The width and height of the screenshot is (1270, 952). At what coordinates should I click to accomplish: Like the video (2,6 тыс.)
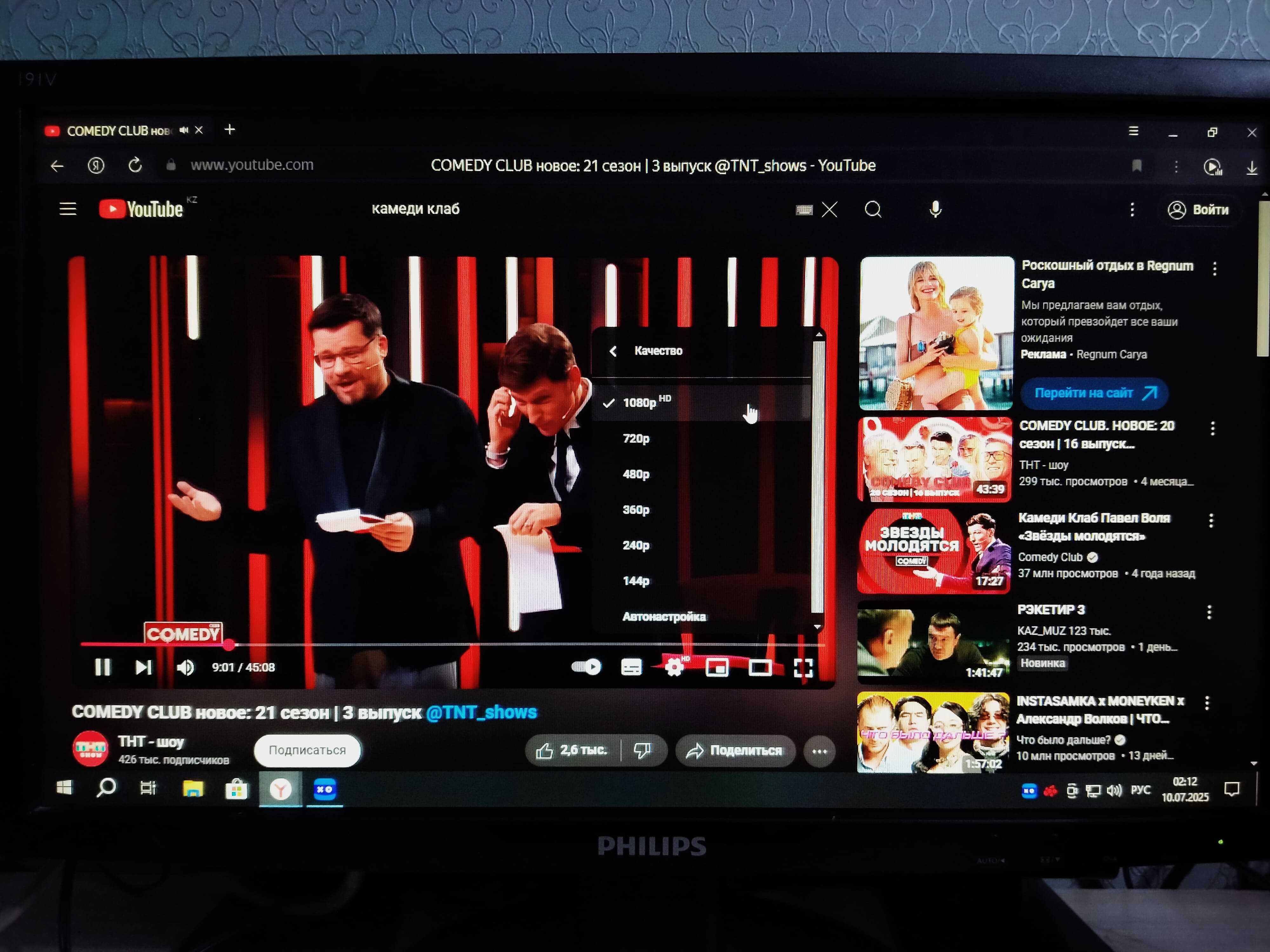click(x=572, y=750)
